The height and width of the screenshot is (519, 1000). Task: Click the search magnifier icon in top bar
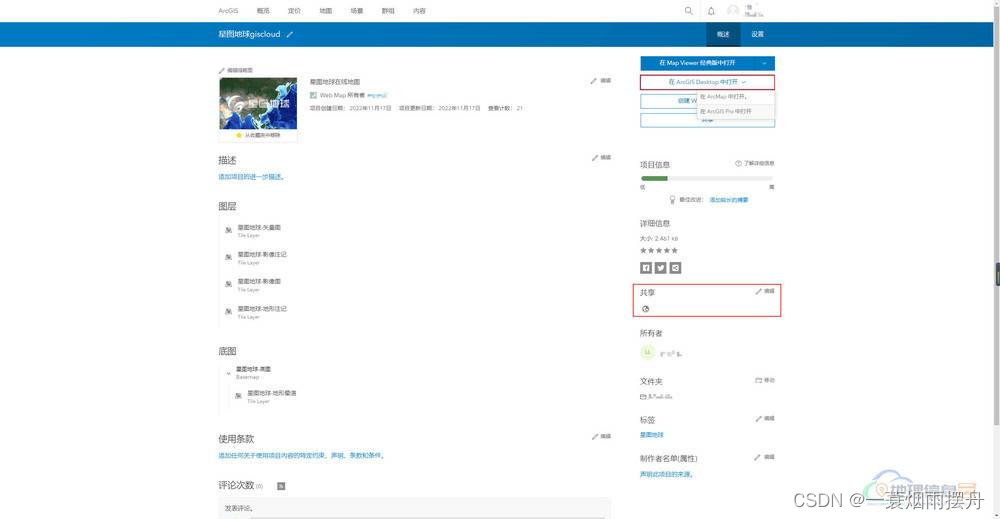[x=688, y=11]
